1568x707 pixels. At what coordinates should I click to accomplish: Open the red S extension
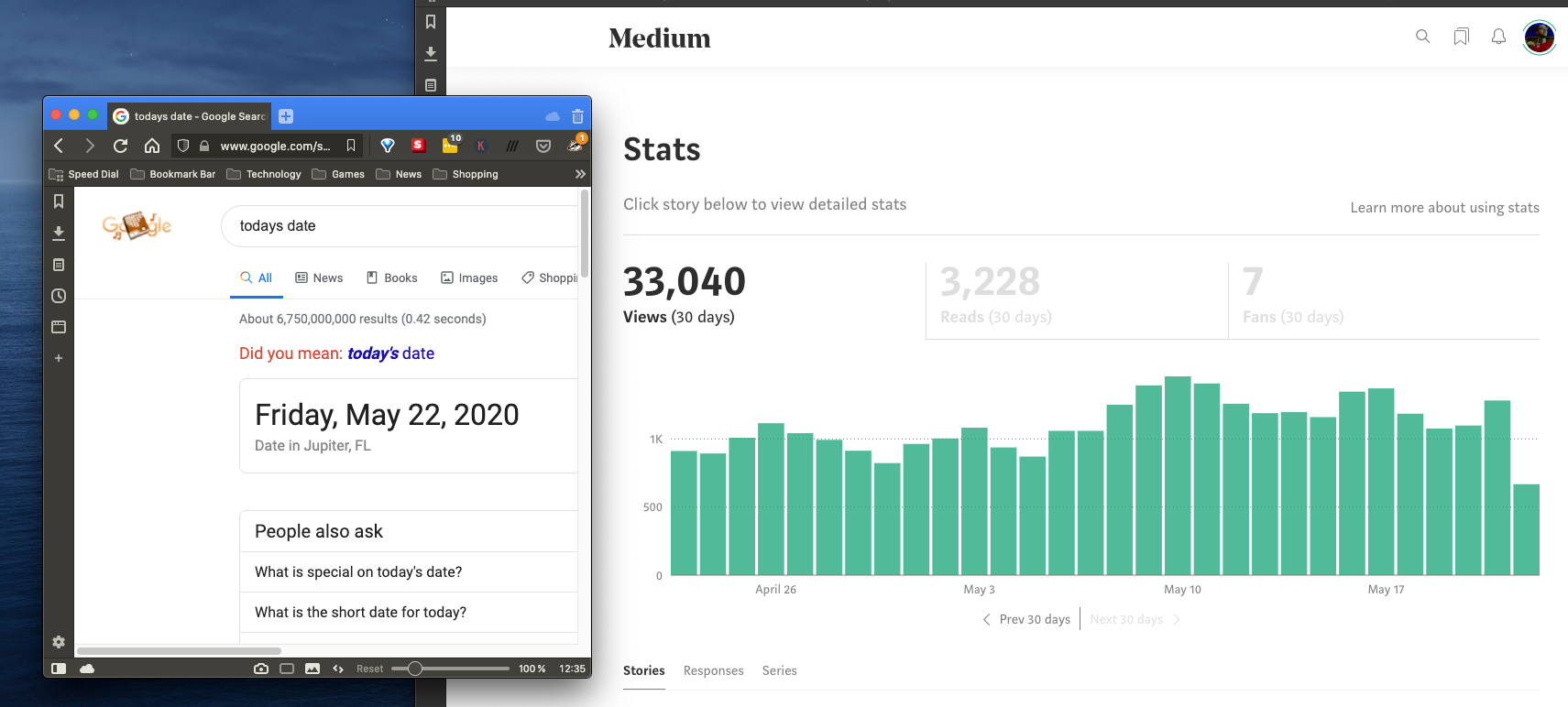pos(419,145)
